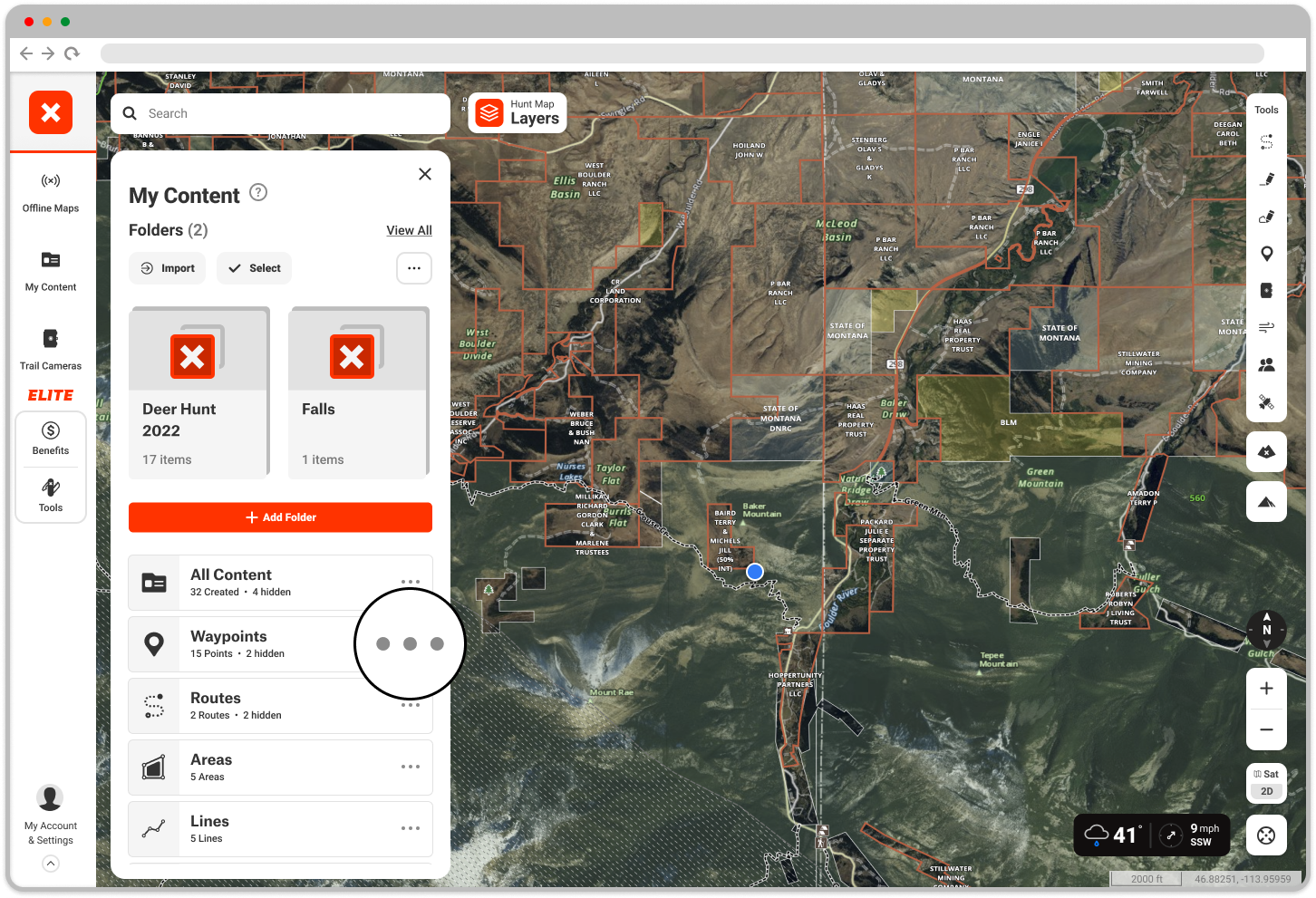
Task: Click the terrain X map tool button
Action: coord(1266,451)
